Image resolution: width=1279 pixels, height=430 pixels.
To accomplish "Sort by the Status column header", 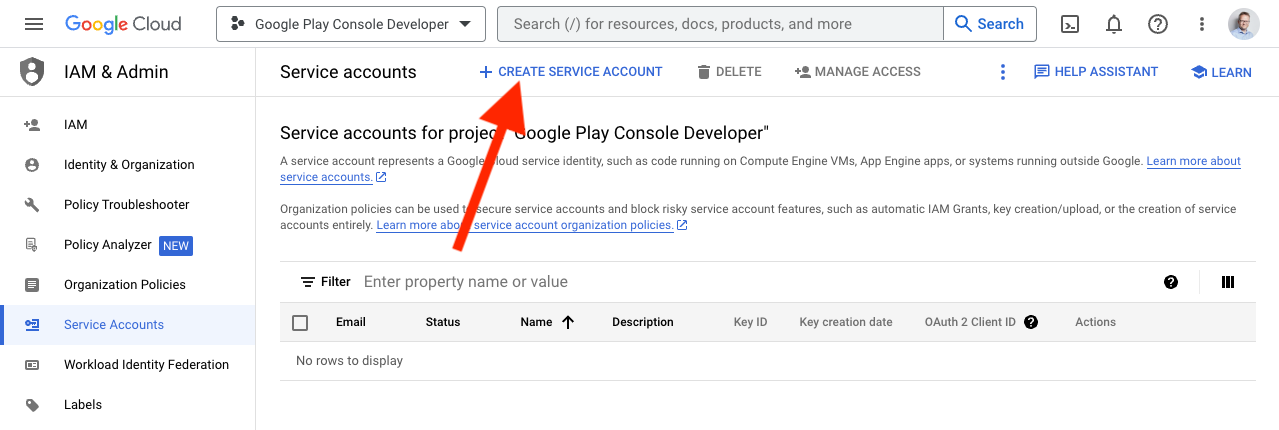I will tap(443, 322).
